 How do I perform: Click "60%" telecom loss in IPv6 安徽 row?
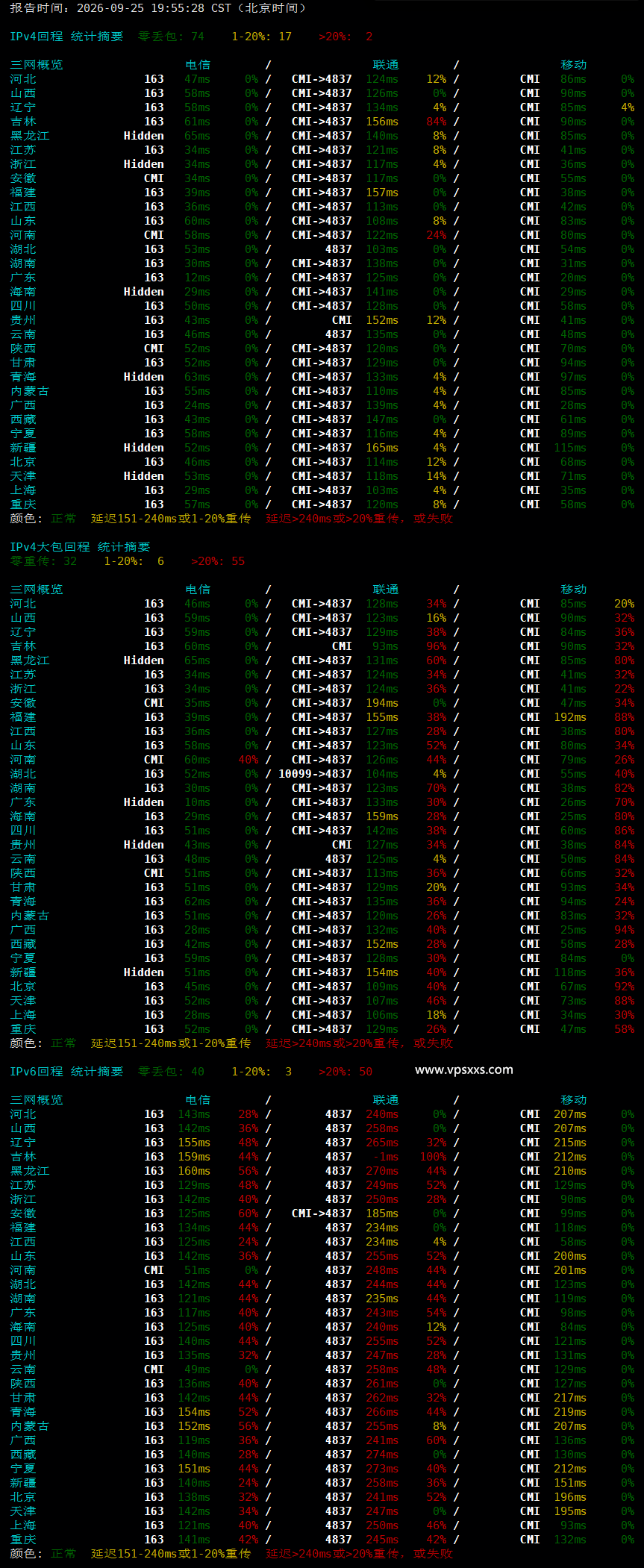[248, 1214]
